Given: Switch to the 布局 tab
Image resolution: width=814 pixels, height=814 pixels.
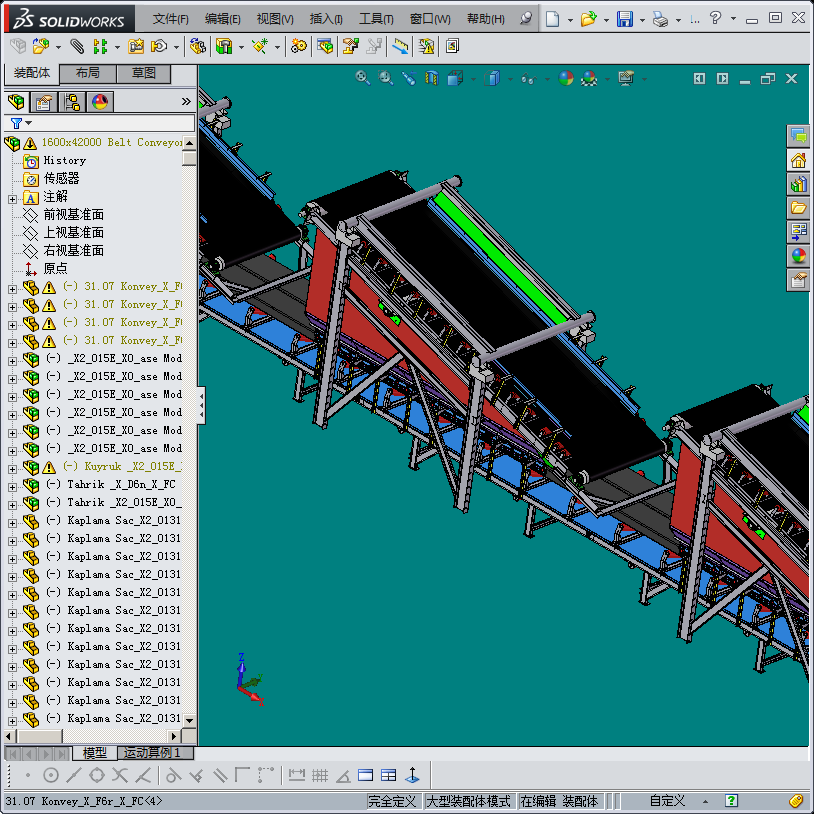Looking at the screenshot, I should coord(87,74).
